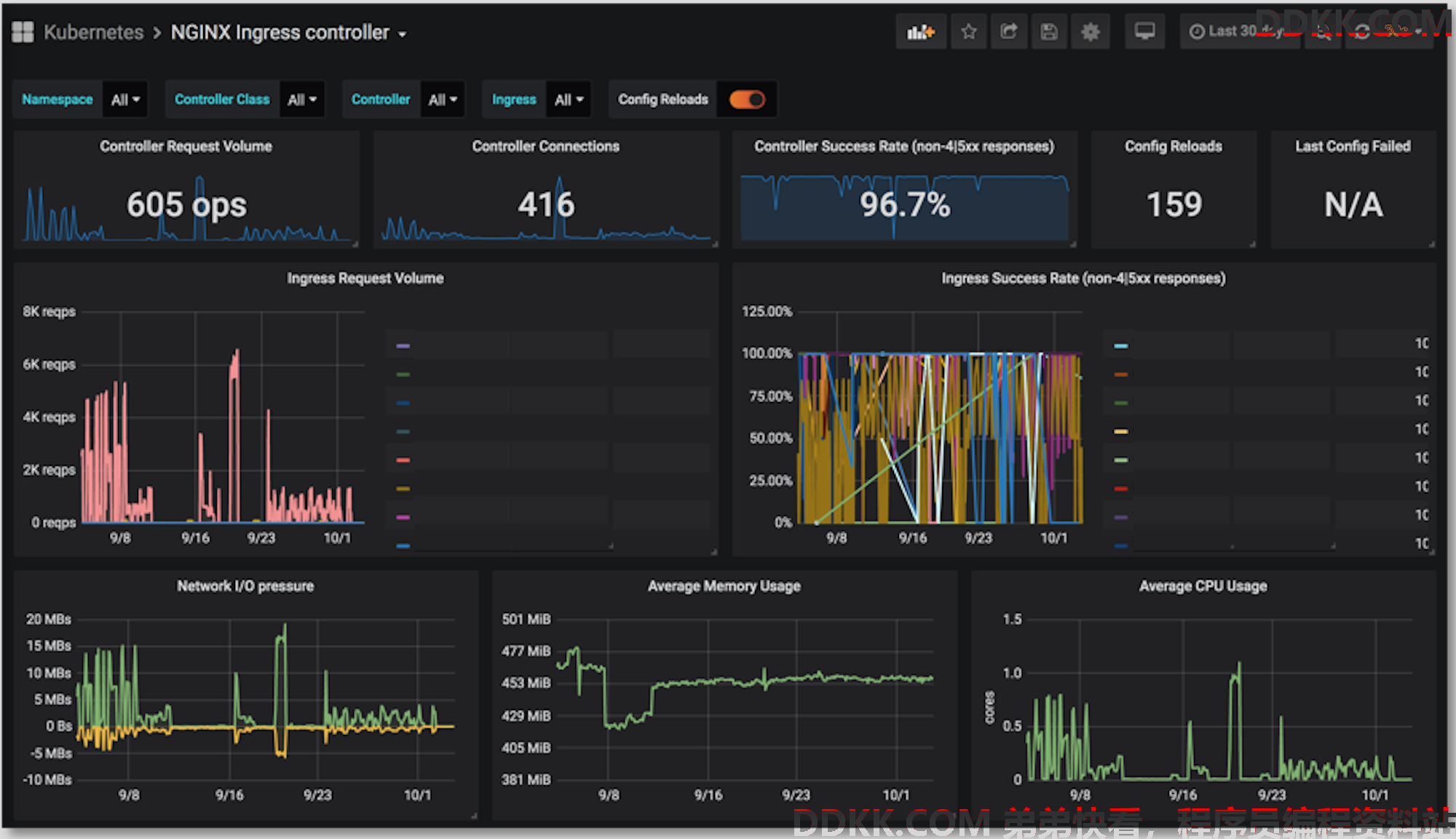Screen dimensions: 1456x839
Task: Click the 96.7% success rate value
Action: pos(905,205)
